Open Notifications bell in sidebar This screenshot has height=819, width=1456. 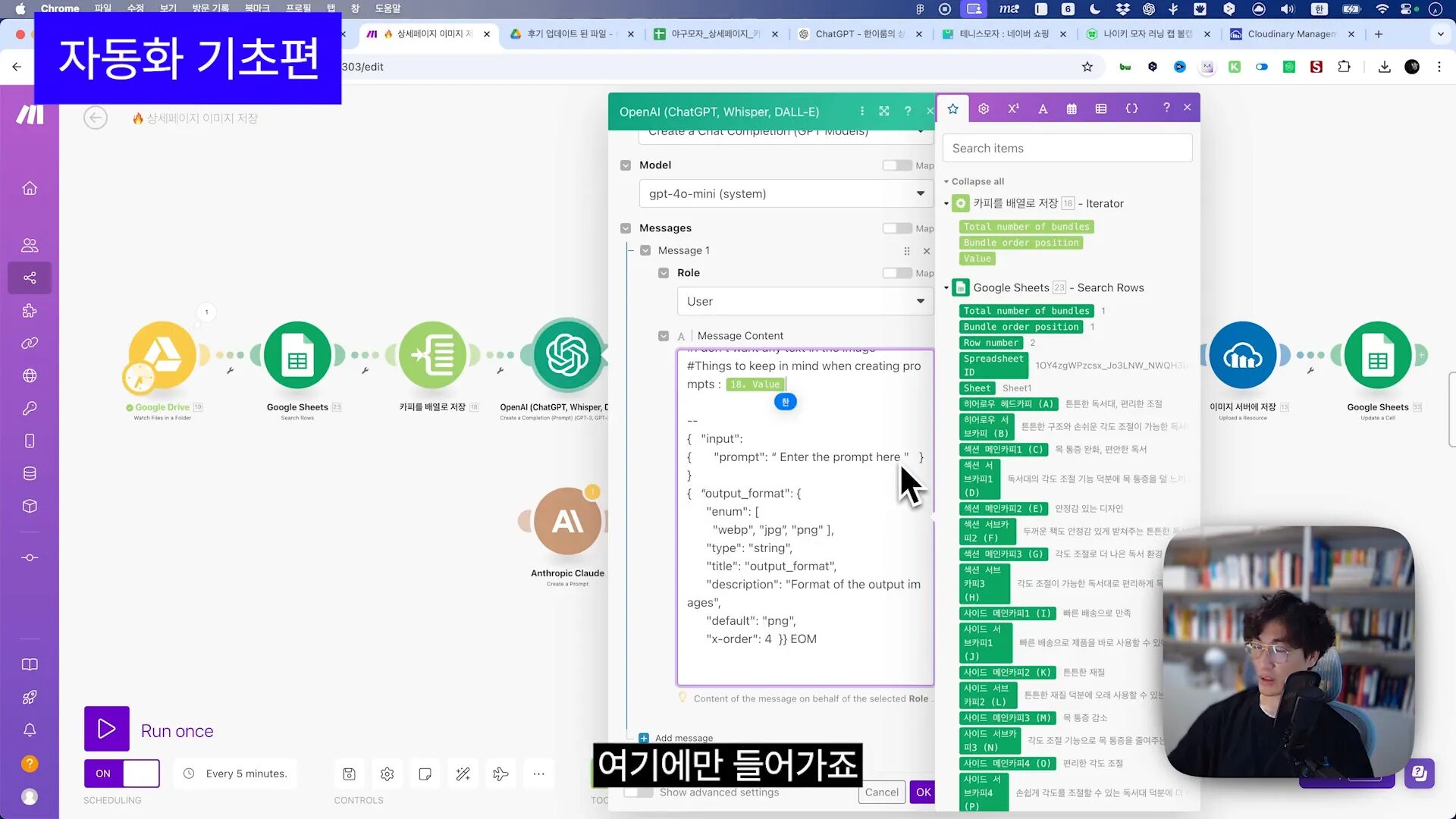click(x=30, y=730)
